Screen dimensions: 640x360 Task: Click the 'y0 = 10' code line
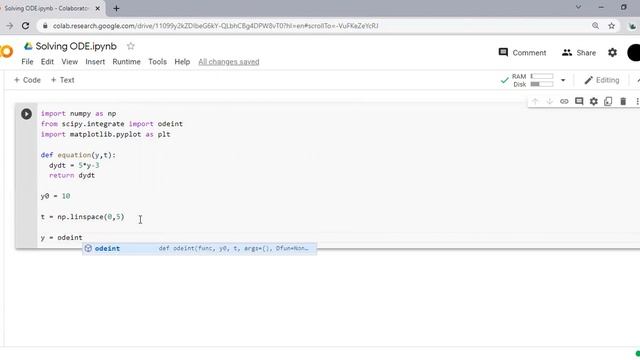click(56, 196)
